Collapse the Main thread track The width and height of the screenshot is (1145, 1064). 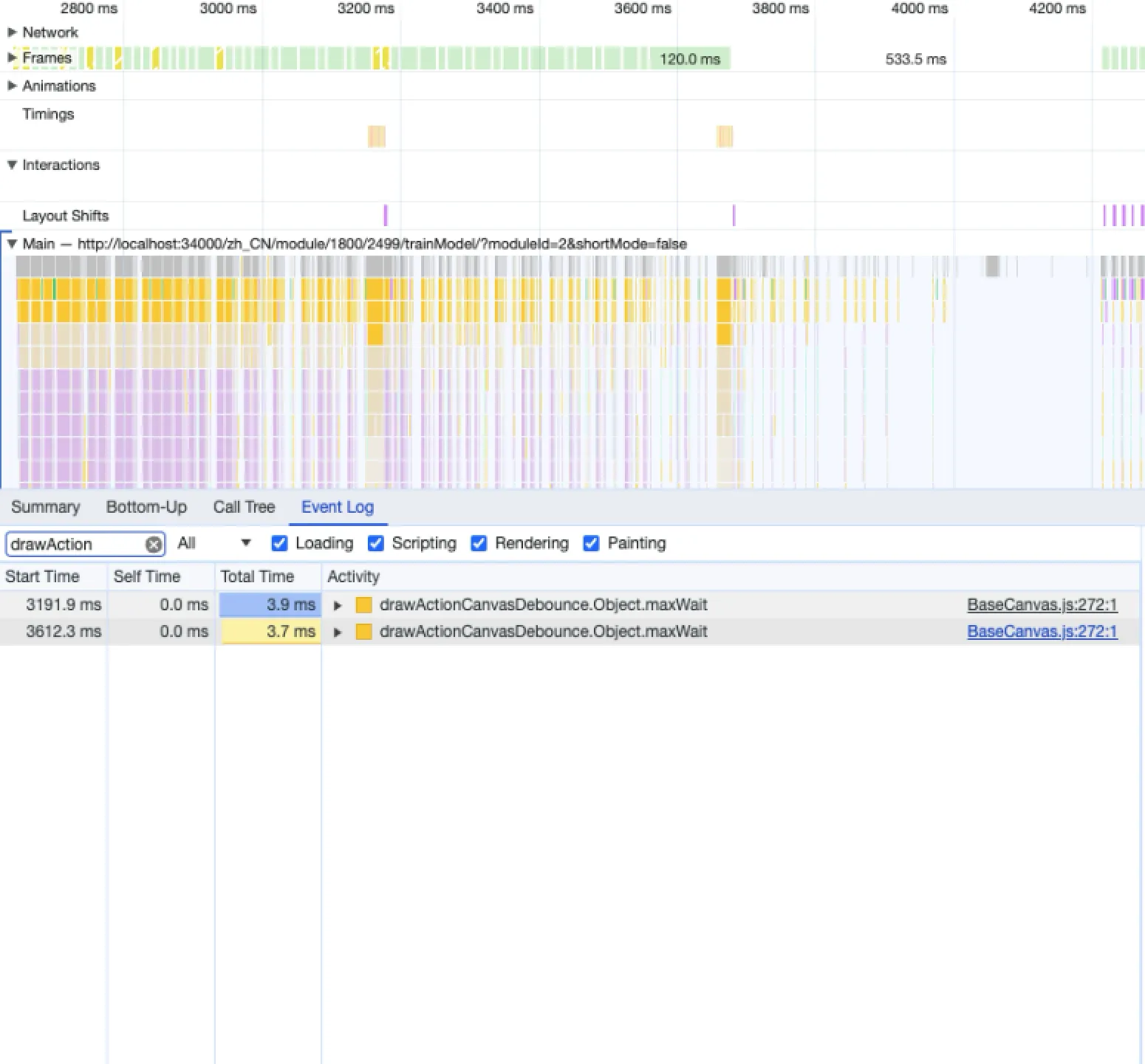pos(12,244)
